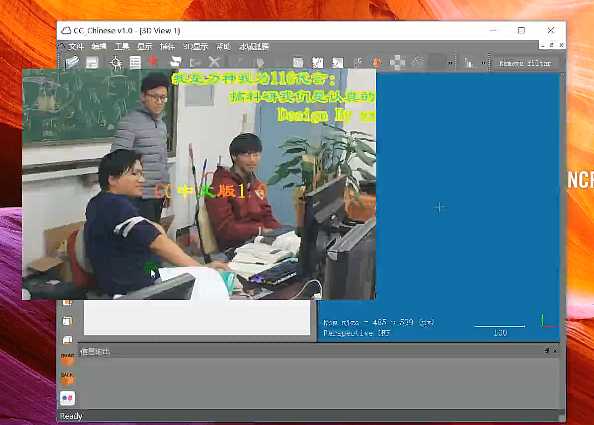Click the second white image-style toolbar icon
Screen dimensions: 594x425
(x=318, y=62)
